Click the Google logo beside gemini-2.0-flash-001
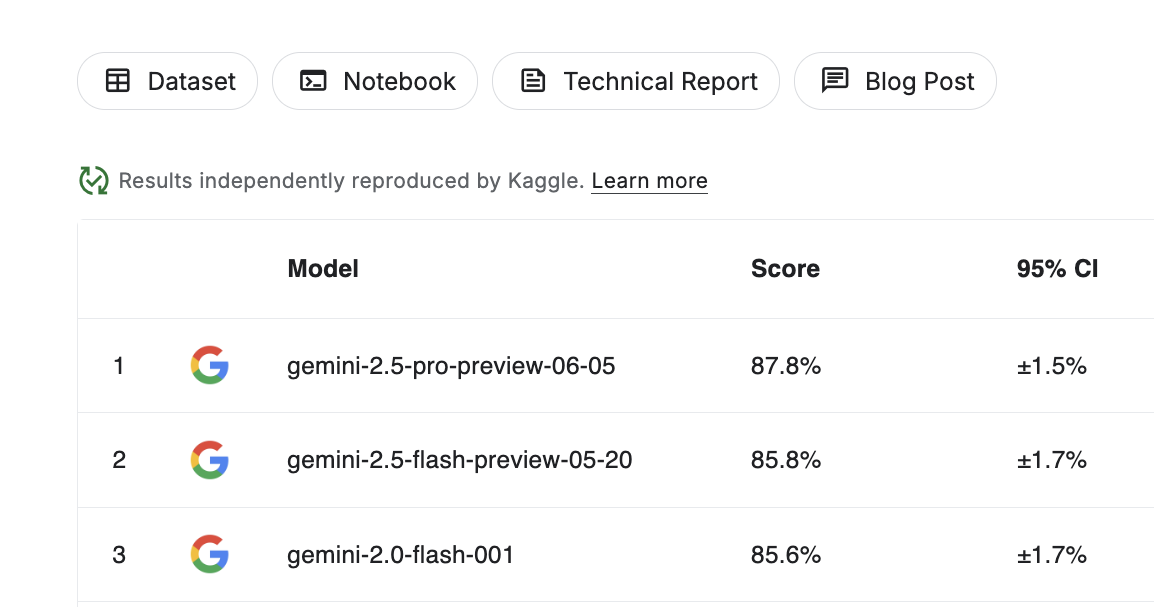This screenshot has width=1154, height=607. [x=209, y=554]
